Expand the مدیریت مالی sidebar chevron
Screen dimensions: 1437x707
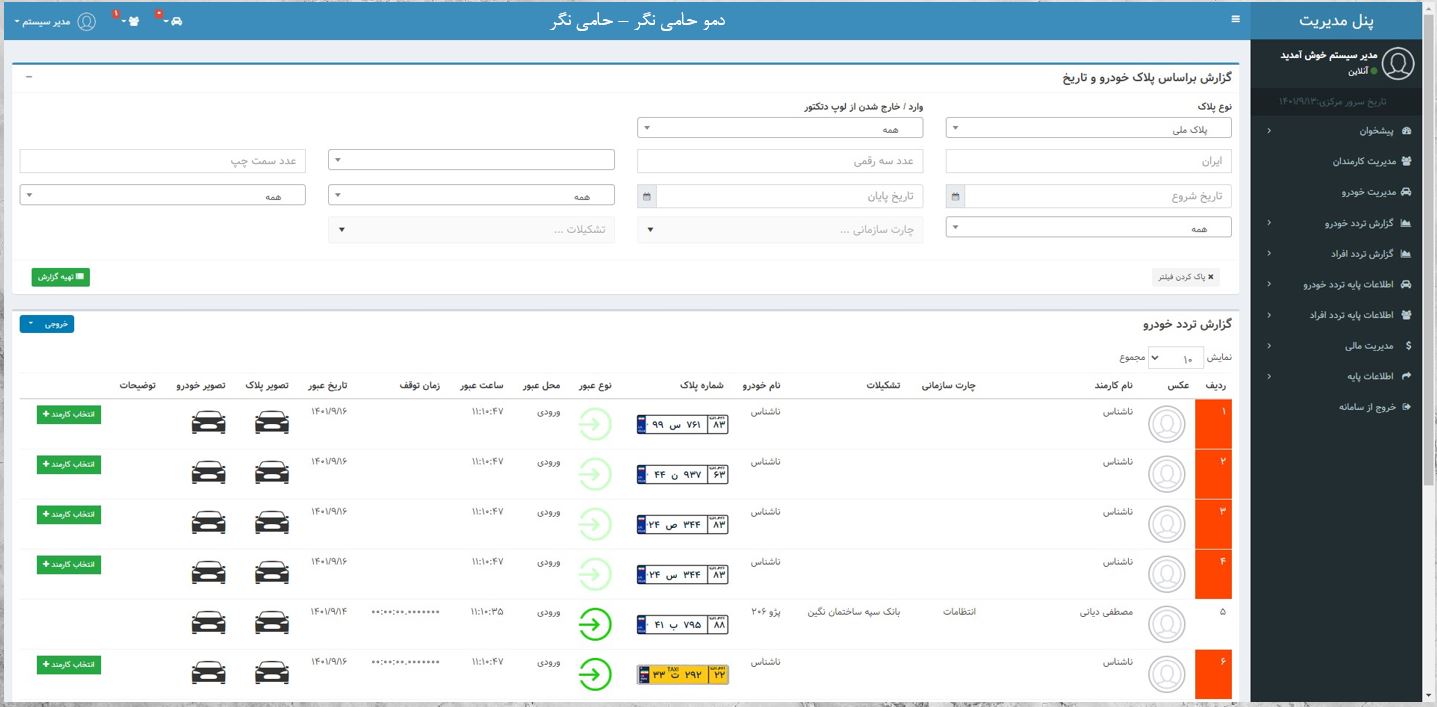coord(1269,346)
